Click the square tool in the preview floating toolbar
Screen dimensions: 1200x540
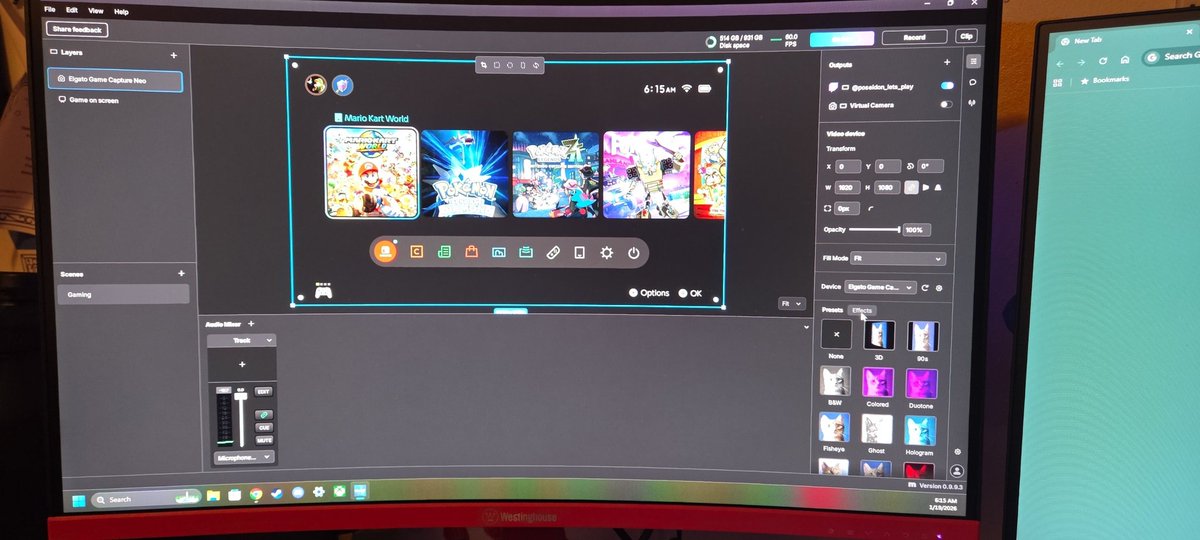click(x=498, y=64)
